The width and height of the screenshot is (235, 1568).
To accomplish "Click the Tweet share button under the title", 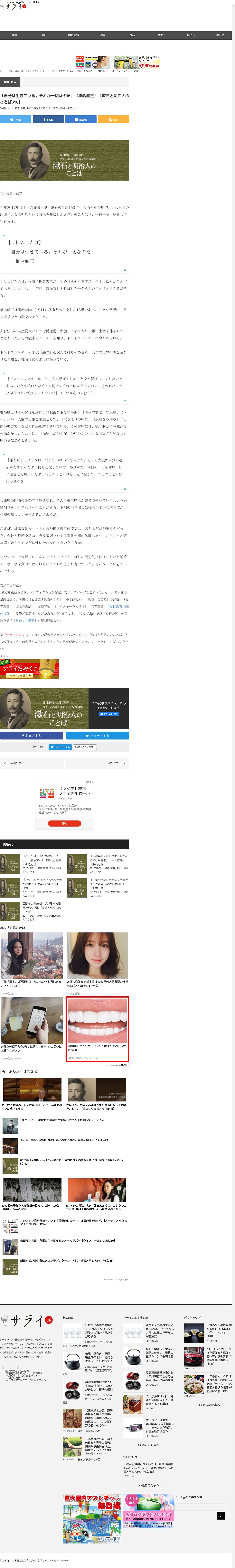I will click(x=16, y=119).
